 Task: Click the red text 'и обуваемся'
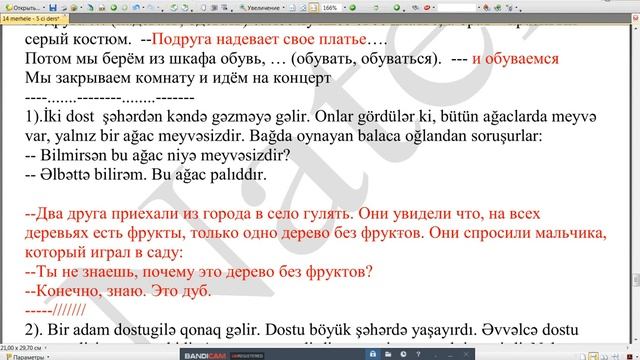click(x=516, y=58)
